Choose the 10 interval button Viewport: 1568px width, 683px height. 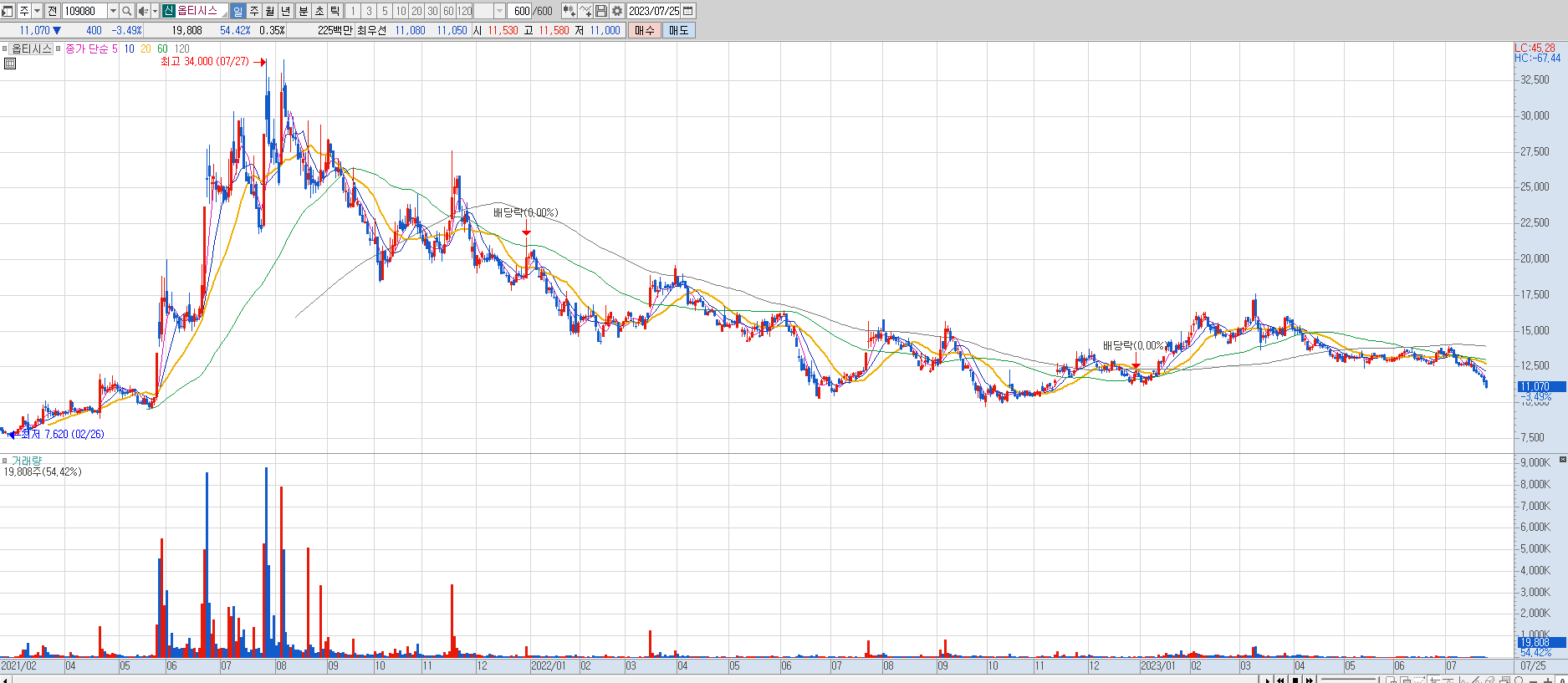tap(401, 11)
